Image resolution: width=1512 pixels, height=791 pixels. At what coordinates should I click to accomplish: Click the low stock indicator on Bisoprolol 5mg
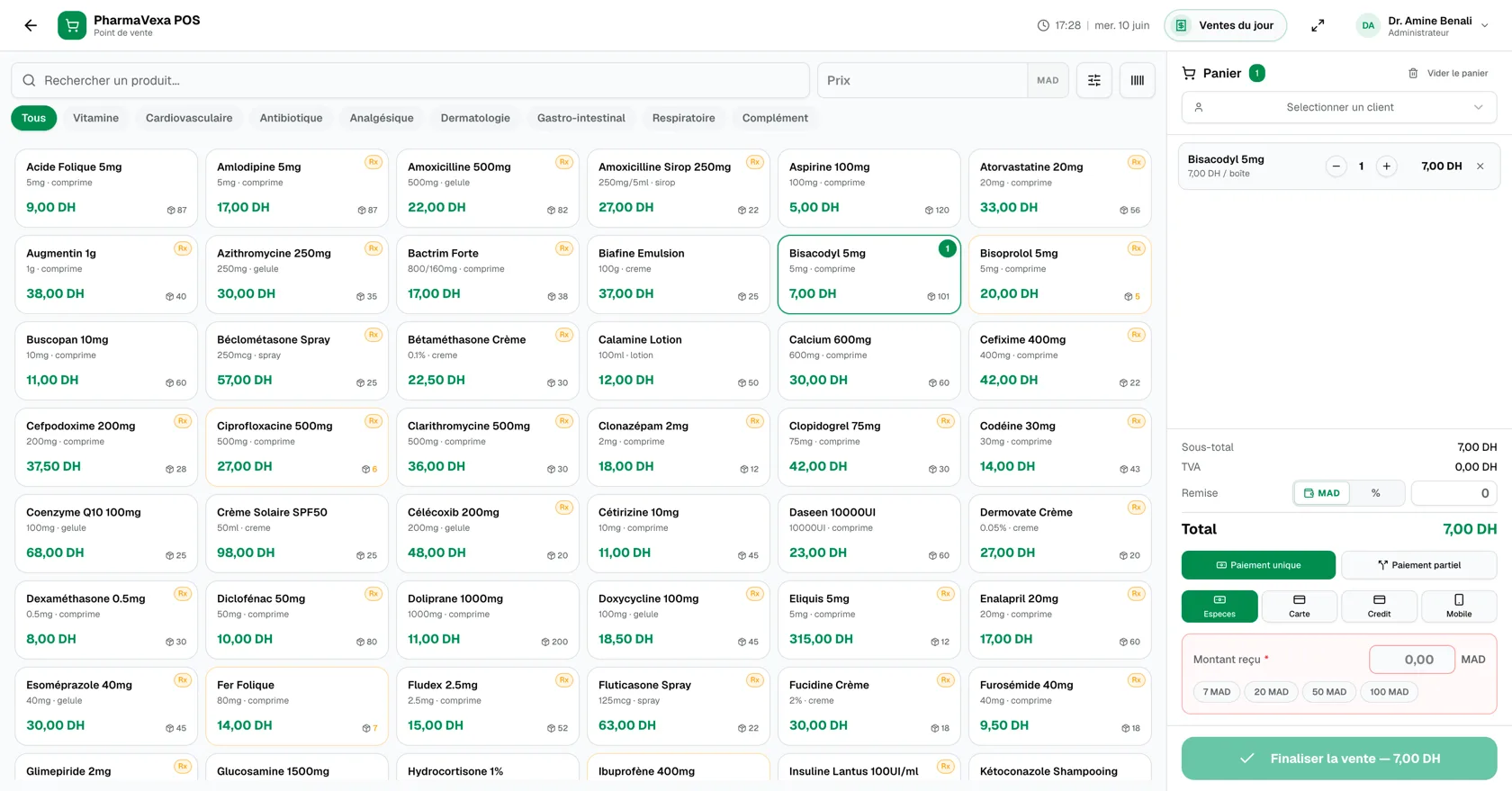coord(1132,297)
